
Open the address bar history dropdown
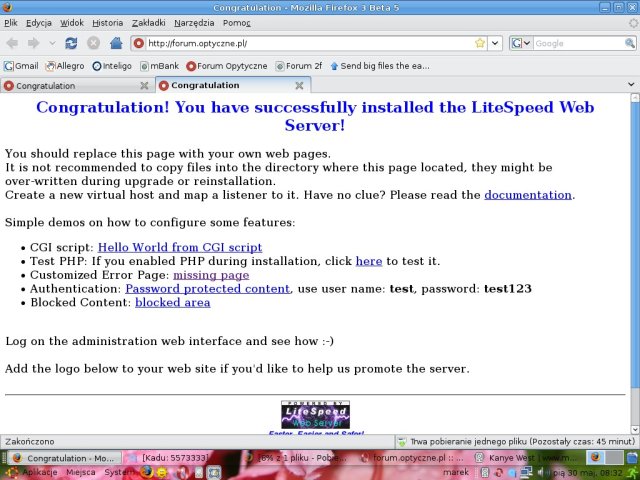pos(495,43)
